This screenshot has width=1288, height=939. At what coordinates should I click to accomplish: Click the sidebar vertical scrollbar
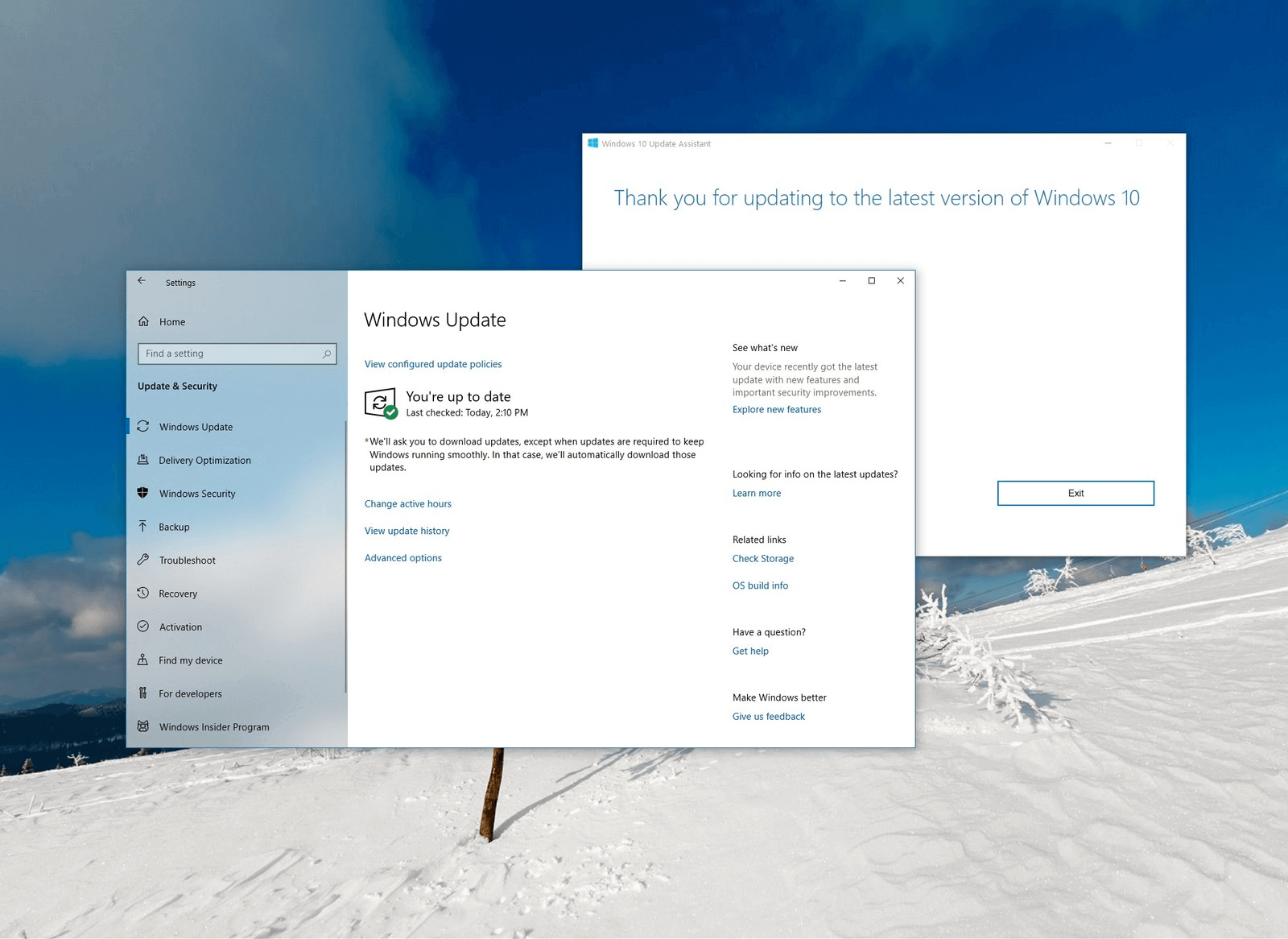[x=346, y=556]
